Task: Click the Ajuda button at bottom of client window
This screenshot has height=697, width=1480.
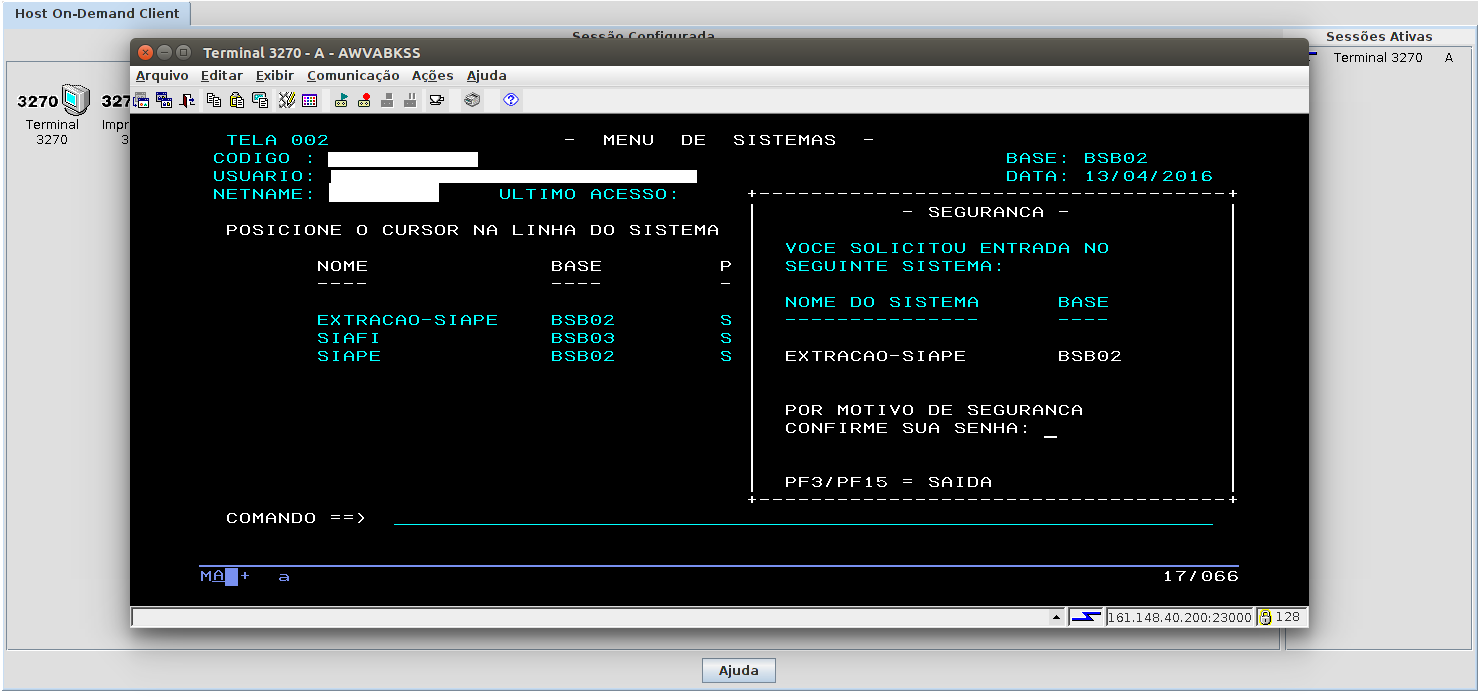Action: (x=739, y=671)
